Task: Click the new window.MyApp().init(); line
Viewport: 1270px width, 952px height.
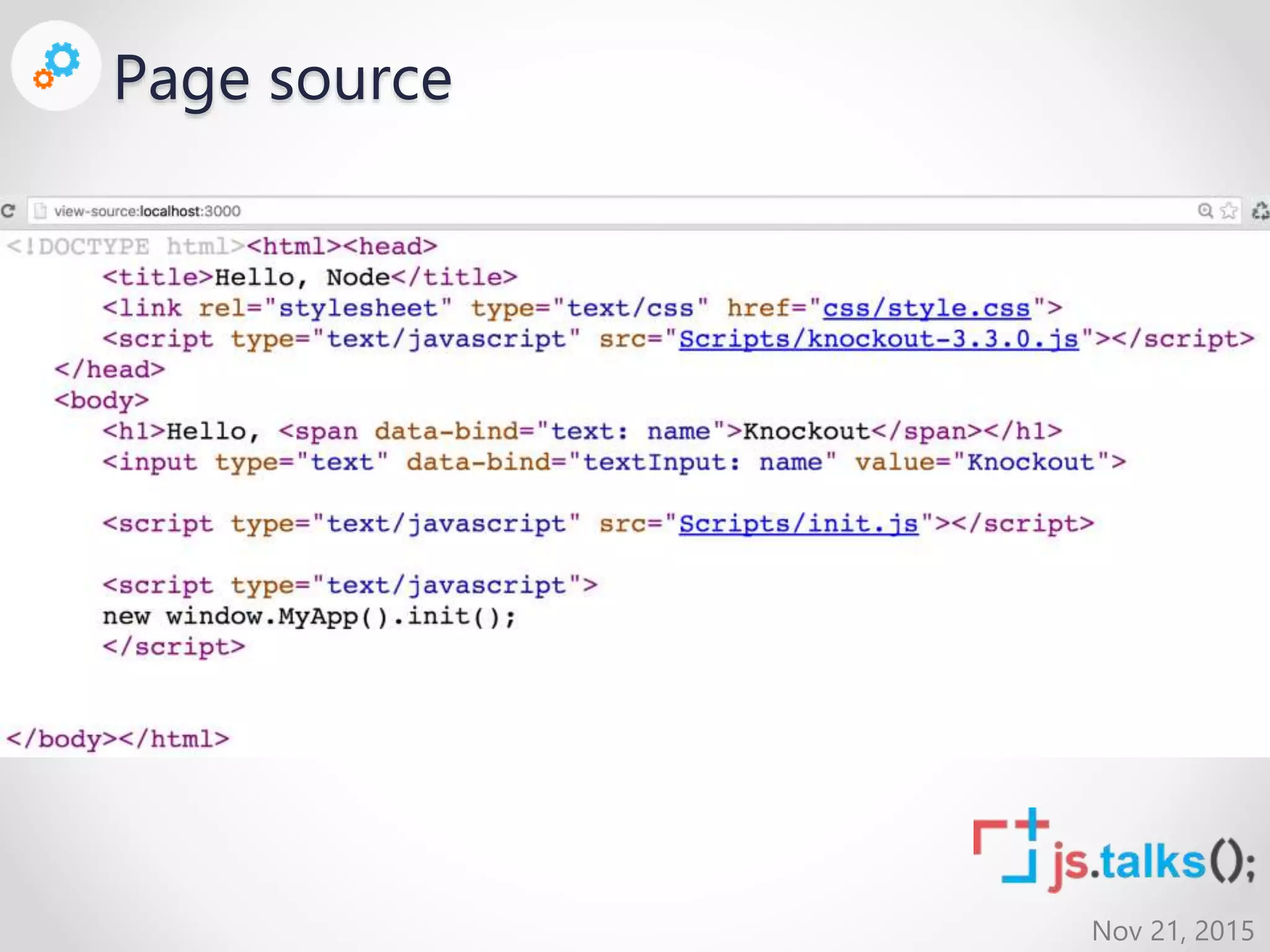Action: pos(309,617)
